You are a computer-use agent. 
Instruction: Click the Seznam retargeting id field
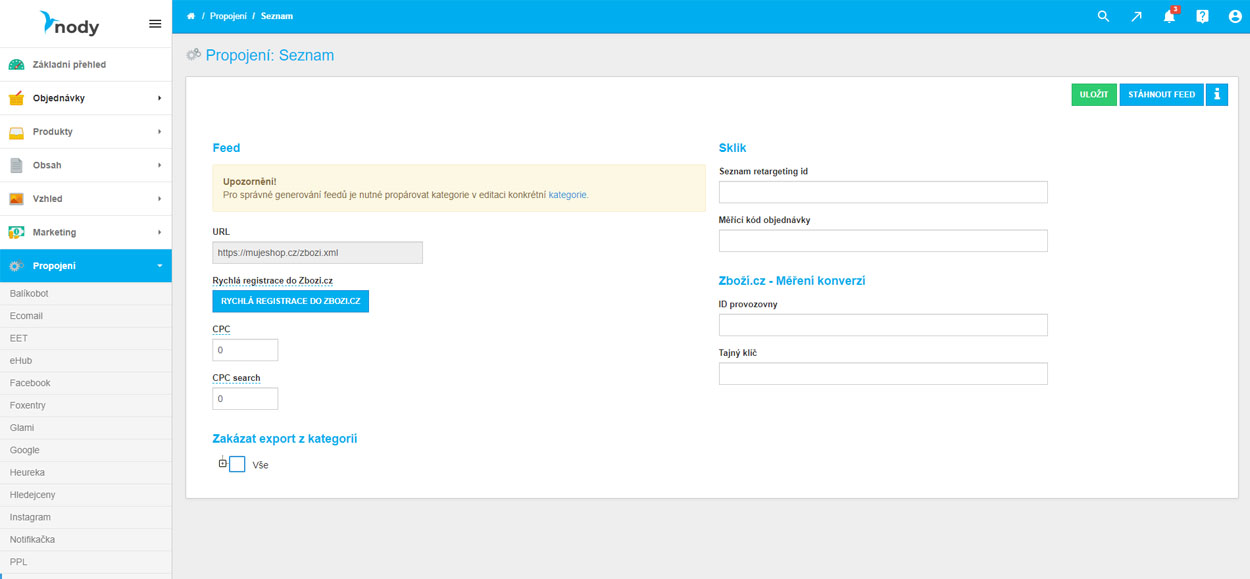883,192
